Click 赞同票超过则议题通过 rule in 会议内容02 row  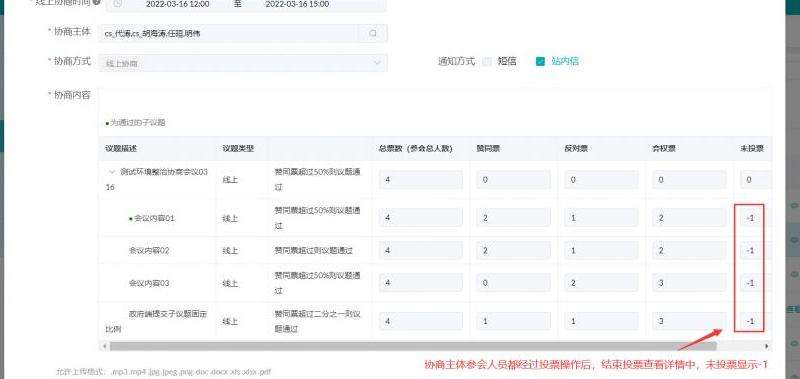[x=313, y=251]
